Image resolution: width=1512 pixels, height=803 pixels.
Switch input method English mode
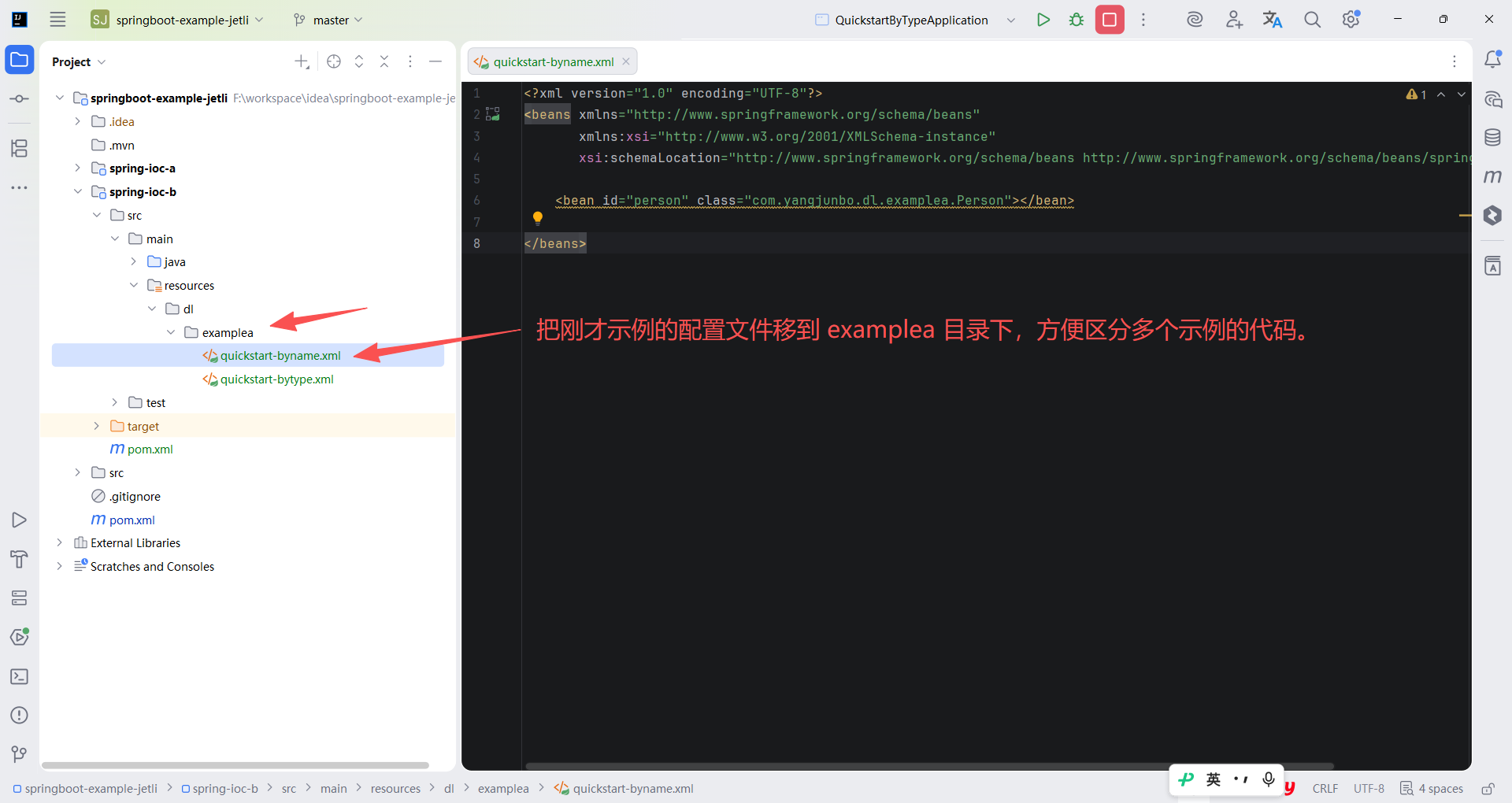click(x=1214, y=779)
